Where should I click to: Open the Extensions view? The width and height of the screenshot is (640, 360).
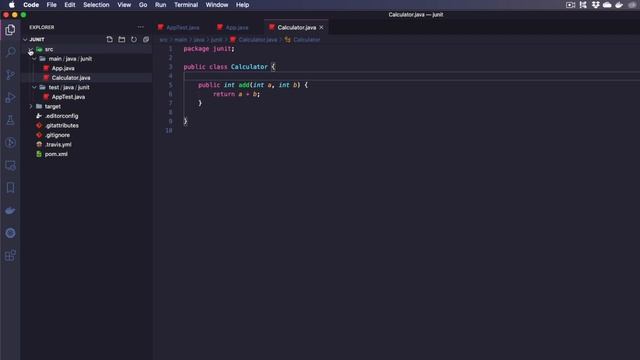coord(10,256)
